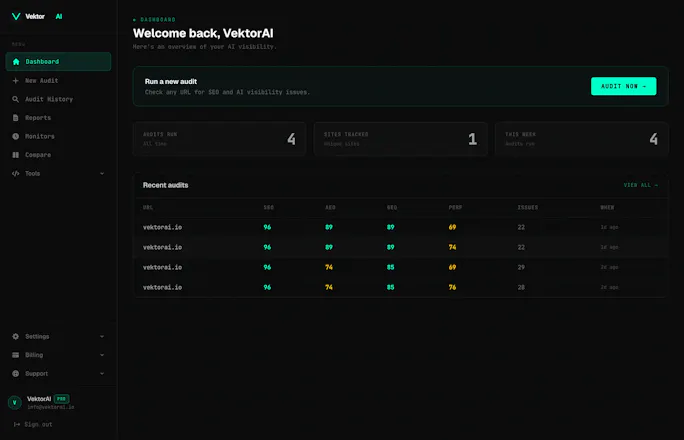Image resolution: width=684 pixels, height=440 pixels.
Task: Click the Tools menu label
Action: [x=33, y=174]
